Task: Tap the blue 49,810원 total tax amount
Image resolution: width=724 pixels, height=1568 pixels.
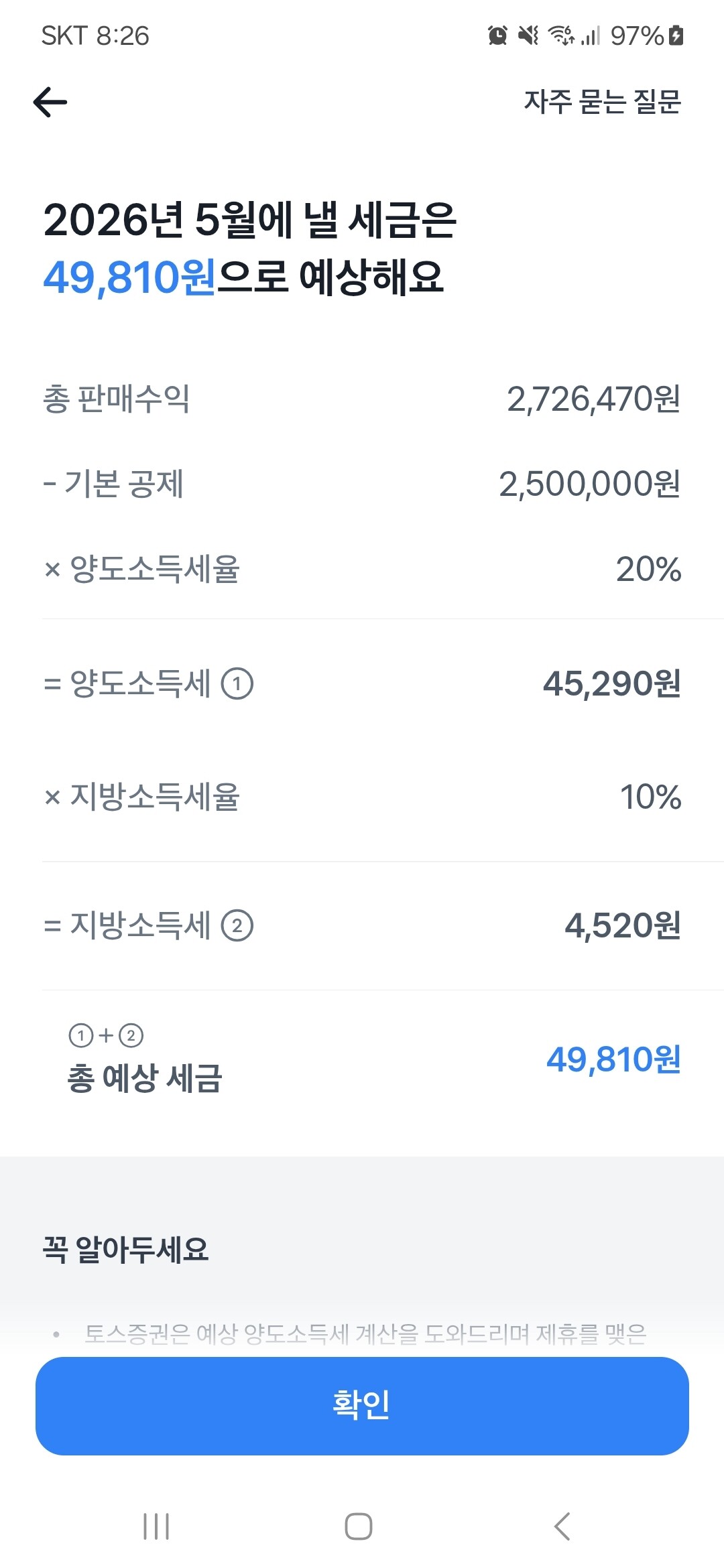Action: pos(613,1060)
